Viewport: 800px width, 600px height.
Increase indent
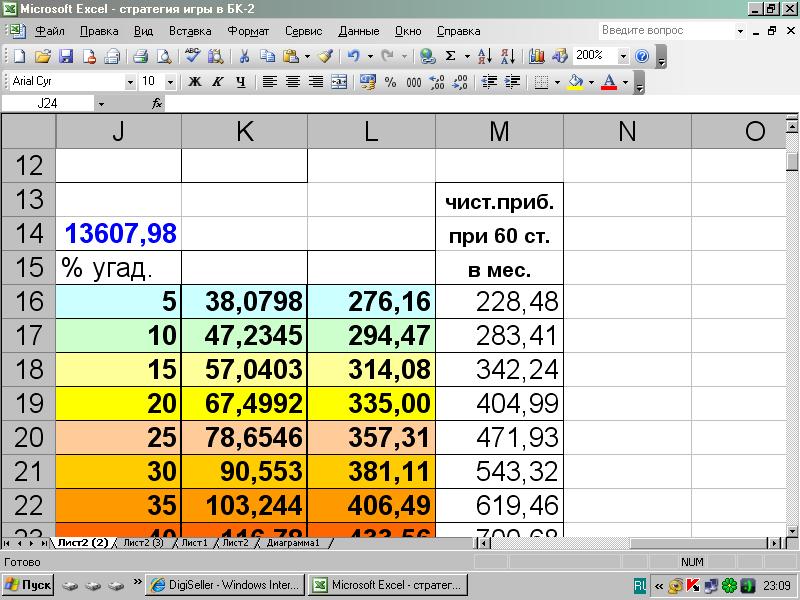click(x=512, y=82)
